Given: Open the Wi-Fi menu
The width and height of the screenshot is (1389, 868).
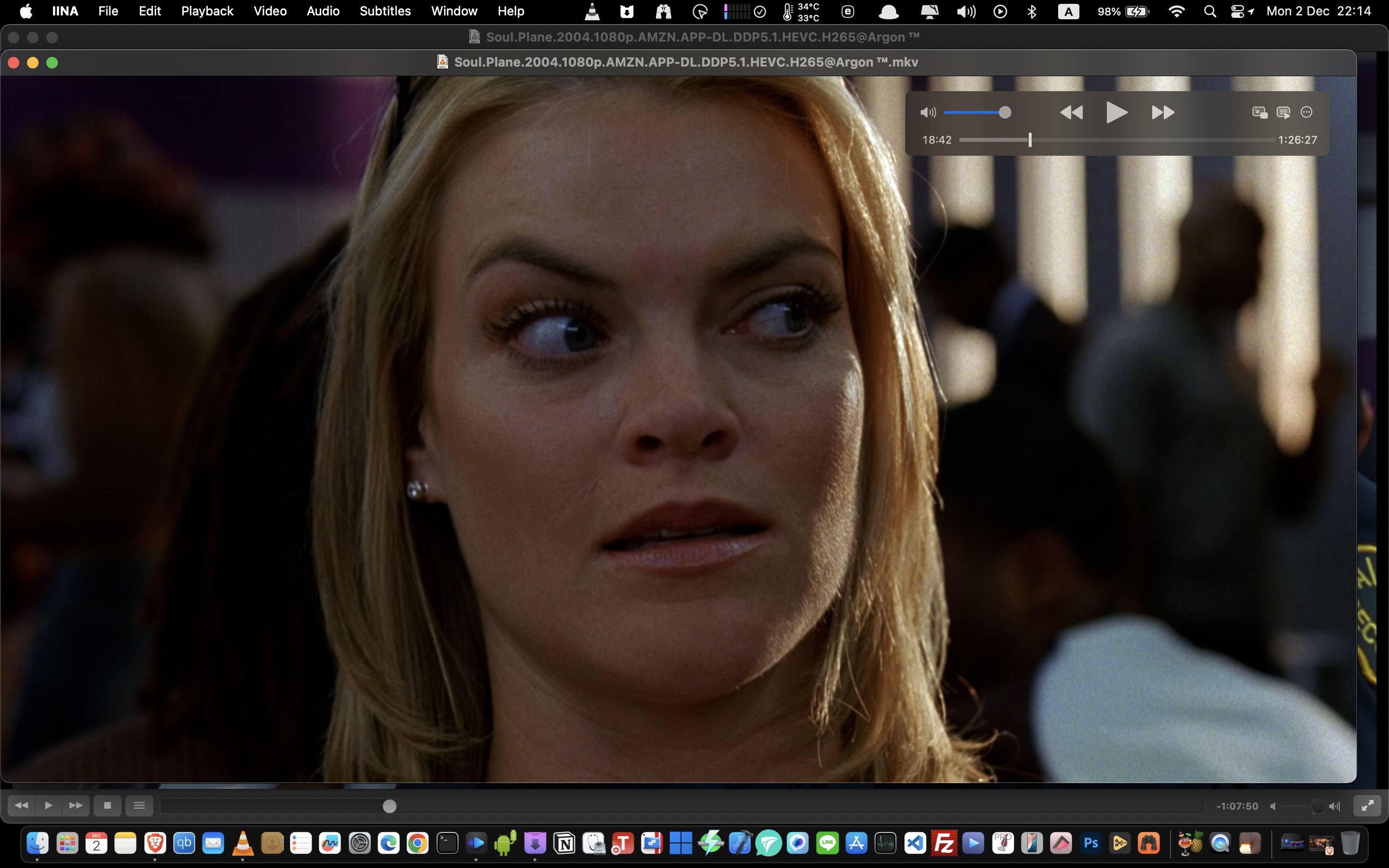Looking at the screenshot, I should pos(1177,11).
